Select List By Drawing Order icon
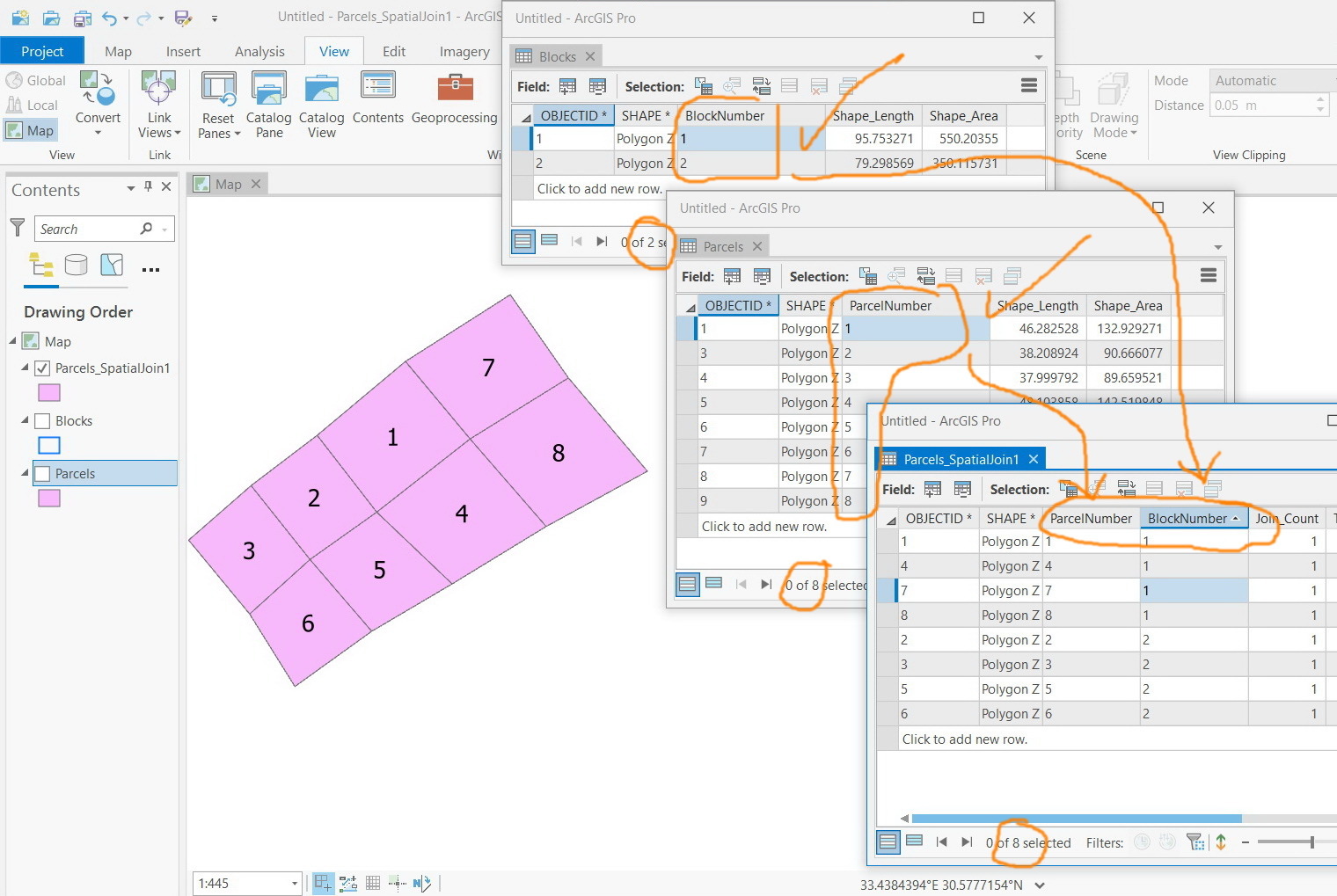 [x=40, y=265]
